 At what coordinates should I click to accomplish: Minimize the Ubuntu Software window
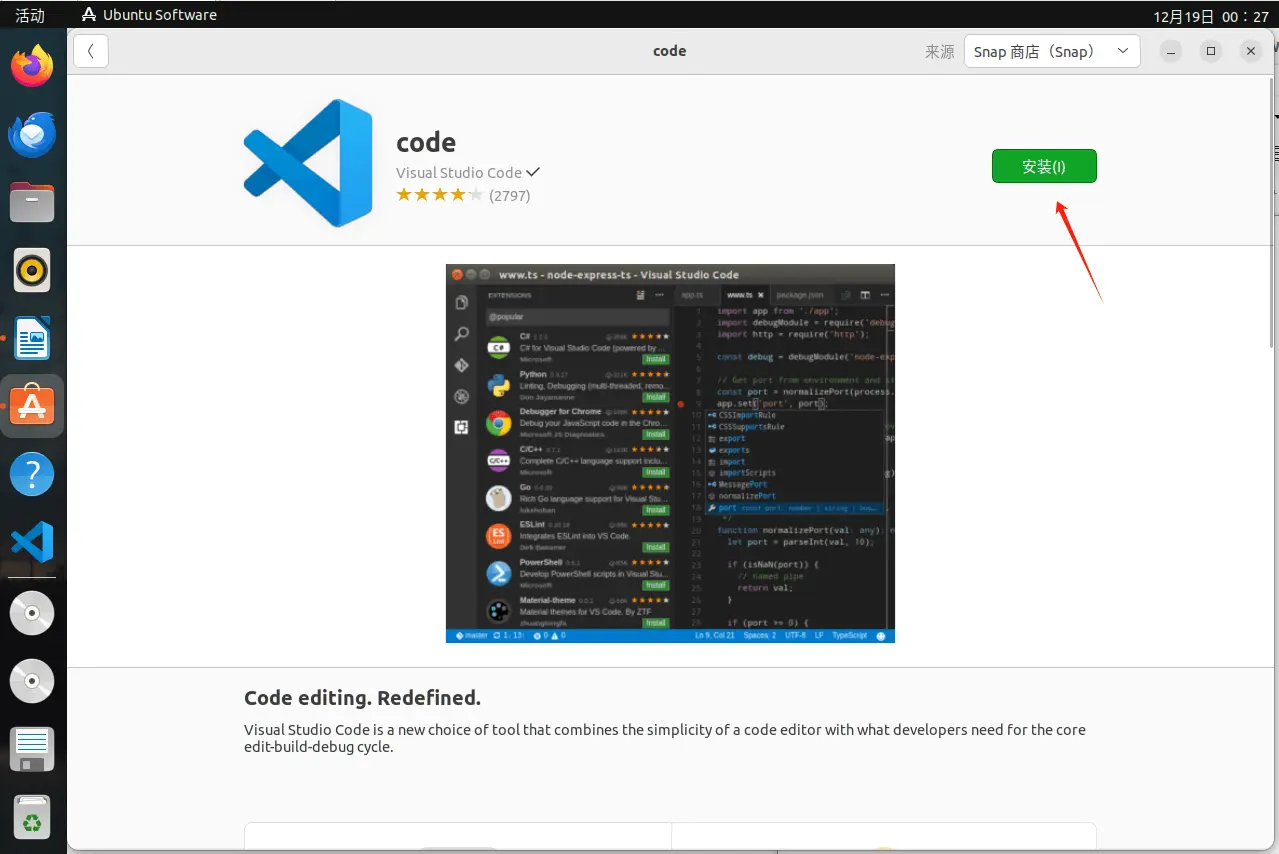pyautogui.click(x=1172, y=51)
